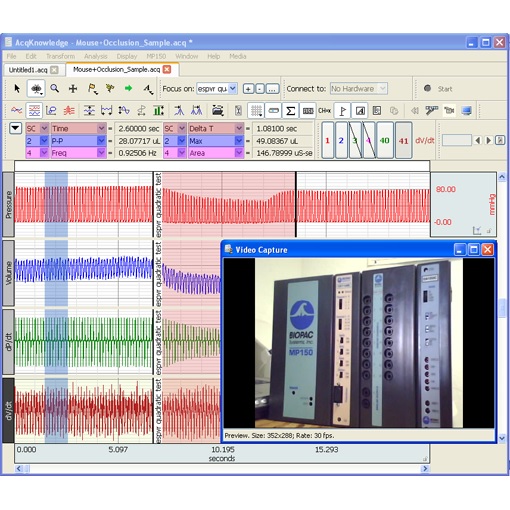Close the Mouse+Occlusion_Sample.acq tab

click(x=167, y=69)
